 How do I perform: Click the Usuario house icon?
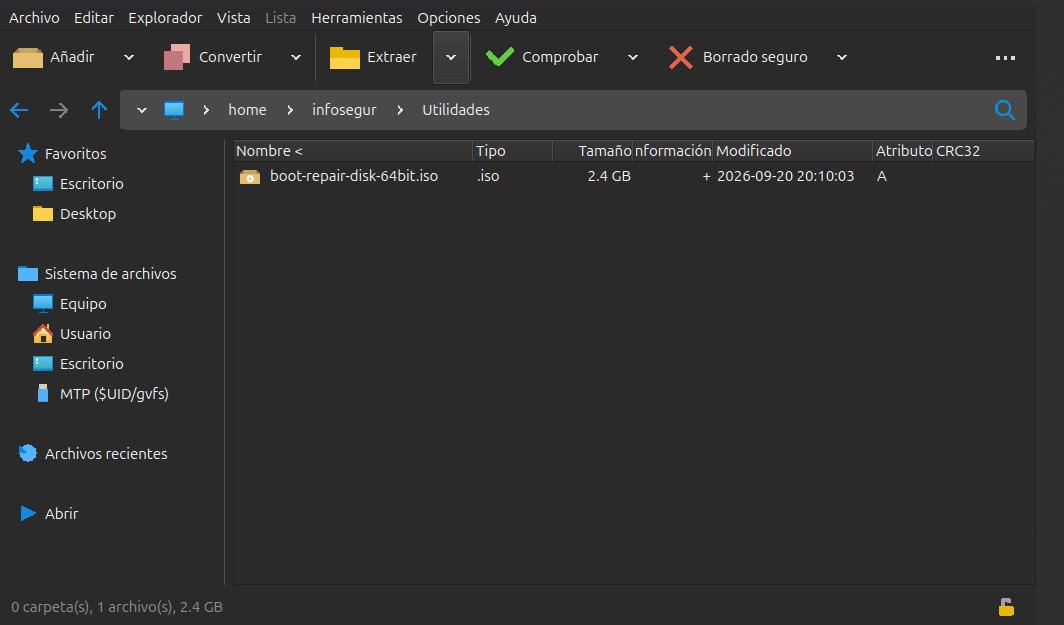[x=43, y=333]
